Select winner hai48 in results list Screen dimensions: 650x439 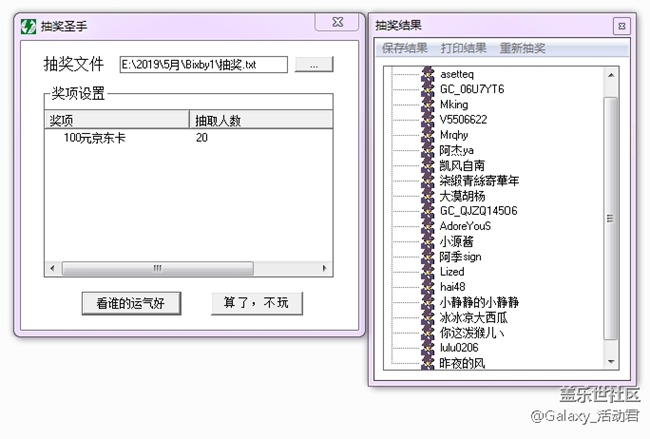pos(453,287)
